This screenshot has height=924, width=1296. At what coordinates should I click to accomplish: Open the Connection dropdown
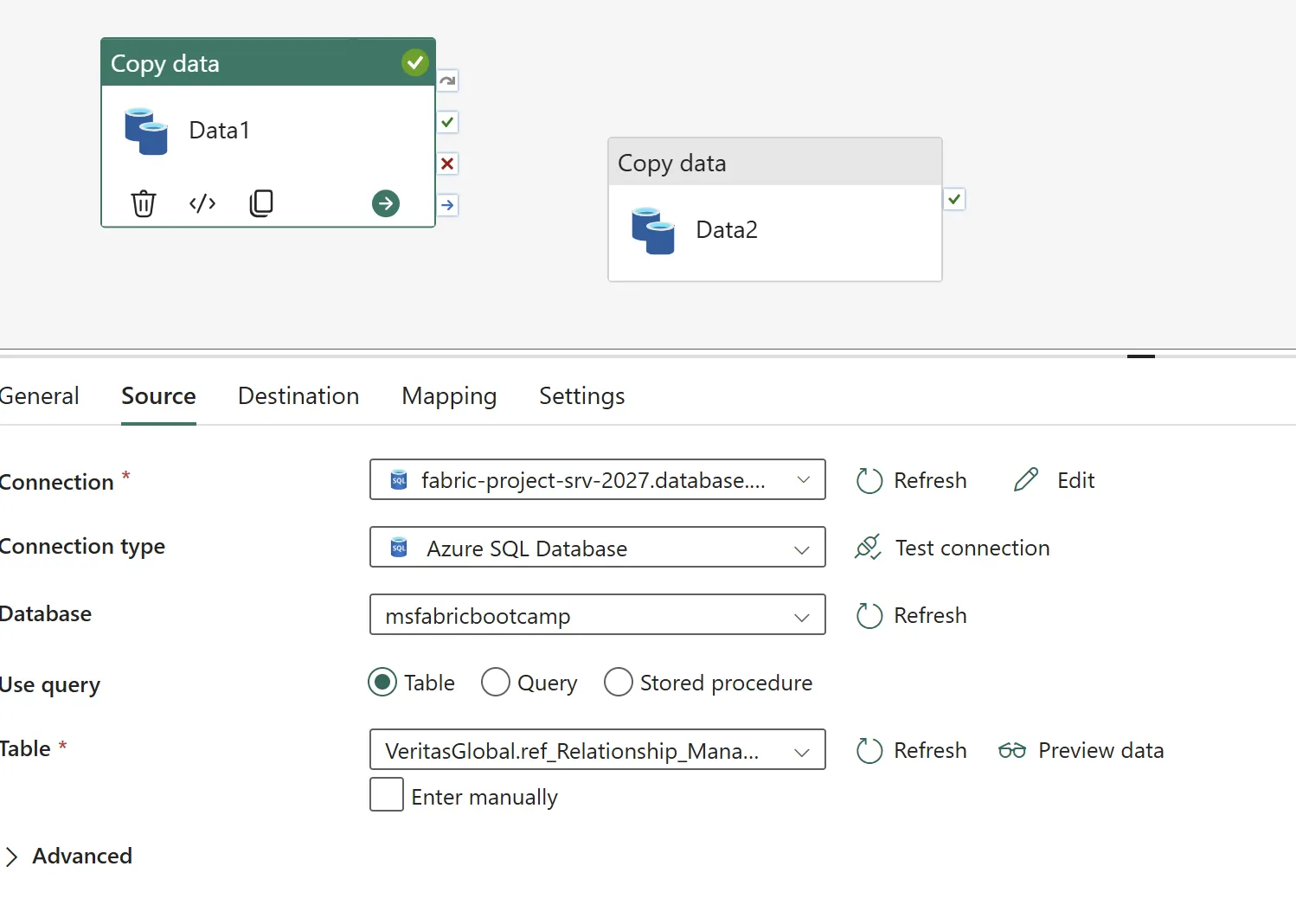(598, 479)
